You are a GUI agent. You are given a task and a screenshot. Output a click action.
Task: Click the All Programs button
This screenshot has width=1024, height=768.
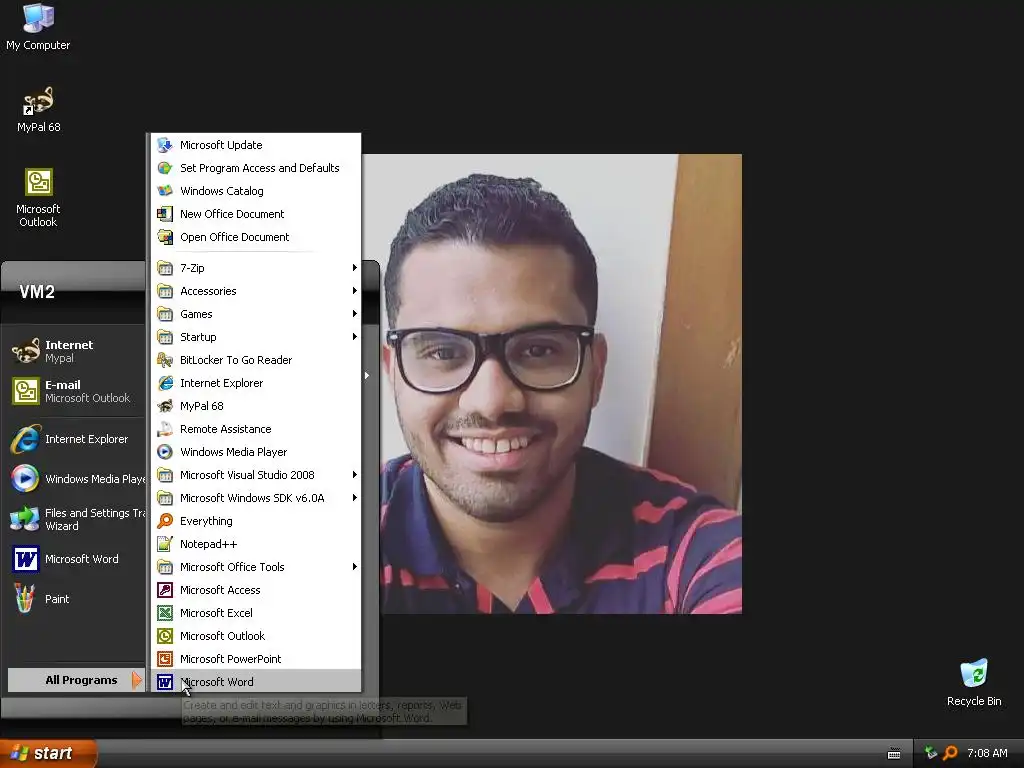(x=76, y=680)
